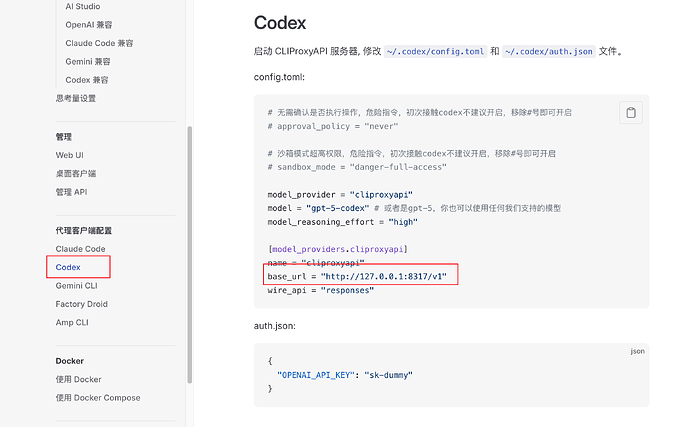Click the [model_providers.cliproxyapi] section header

tap(338, 249)
